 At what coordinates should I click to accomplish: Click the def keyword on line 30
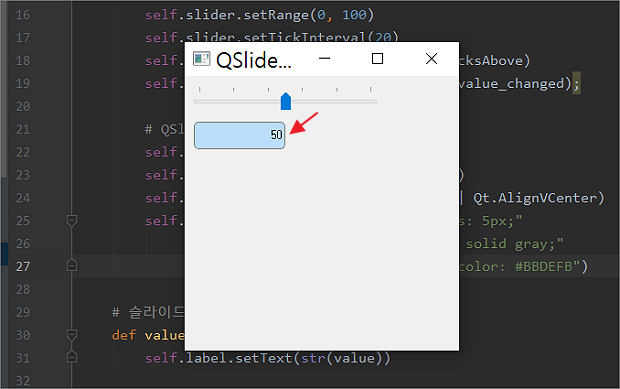(x=124, y=335)
